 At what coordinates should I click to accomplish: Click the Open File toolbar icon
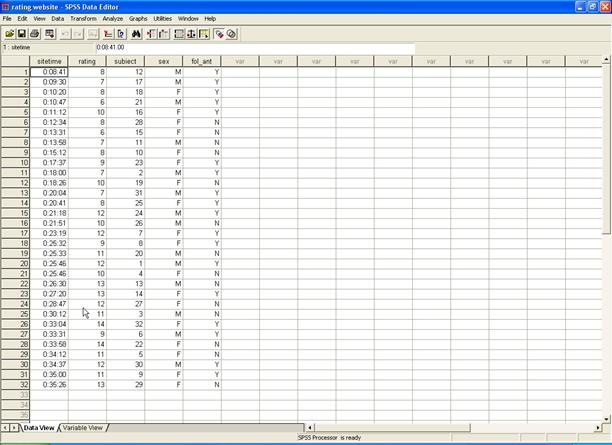[x=8, y=33]
